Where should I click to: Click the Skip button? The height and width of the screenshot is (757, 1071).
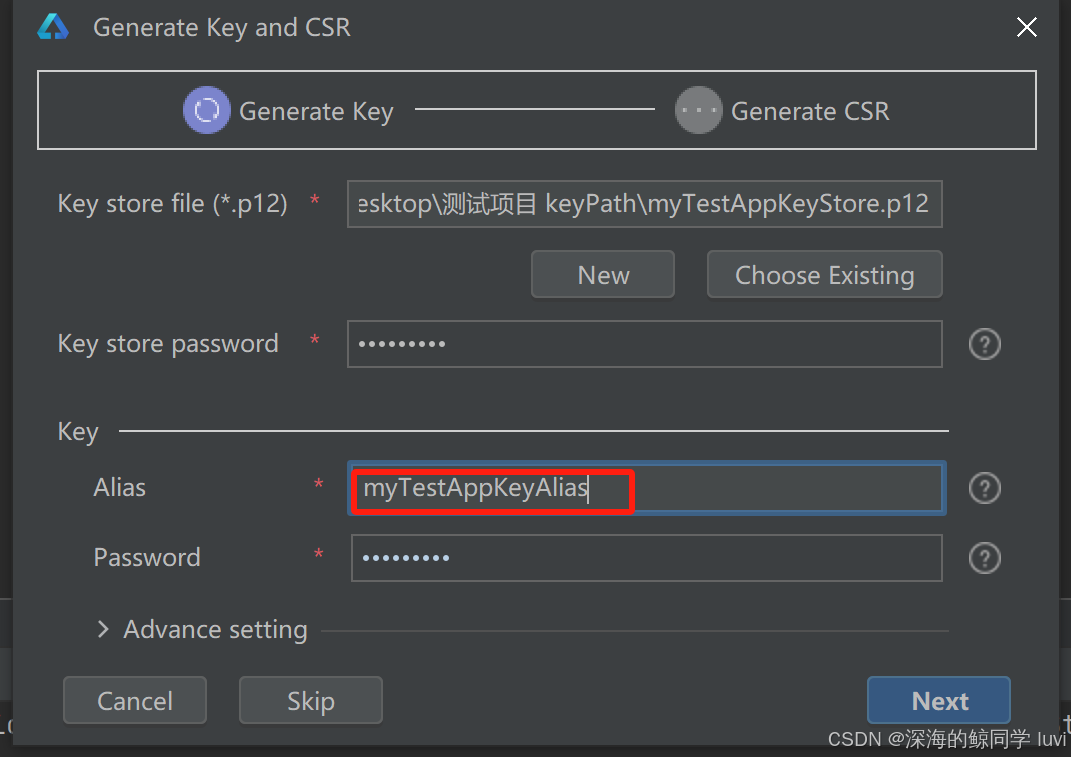click(311, 700)
